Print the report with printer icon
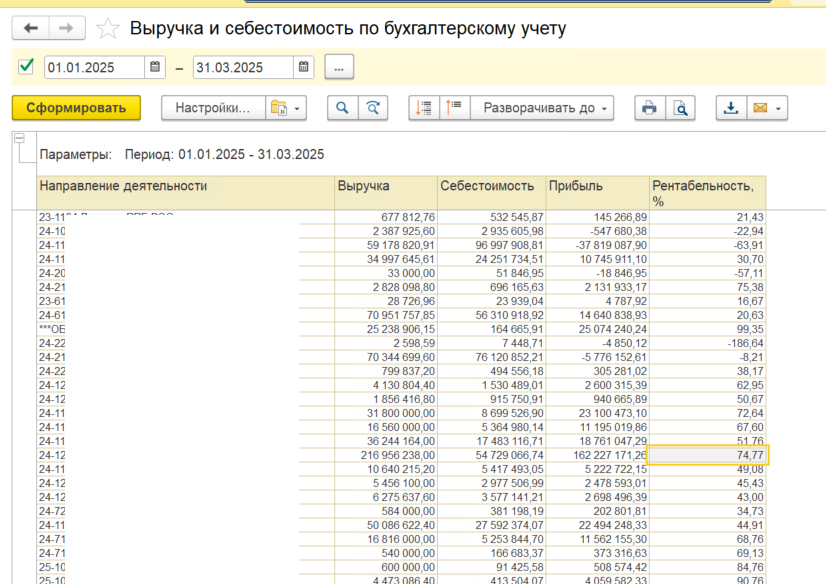 (x=650, y=108)
